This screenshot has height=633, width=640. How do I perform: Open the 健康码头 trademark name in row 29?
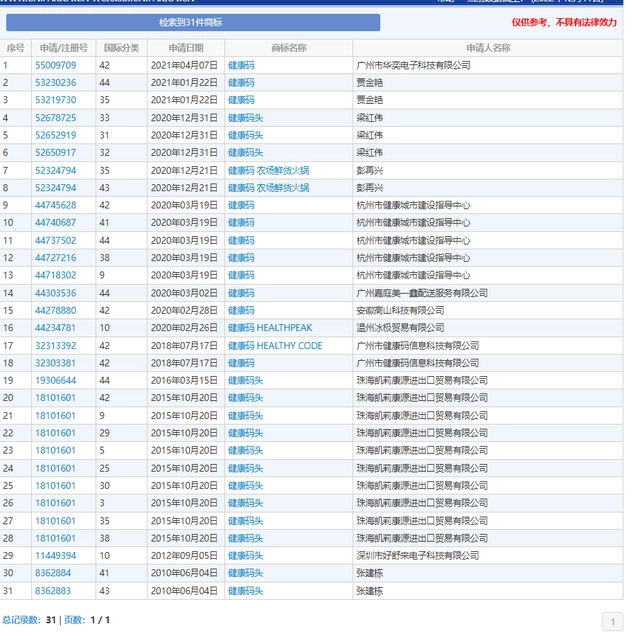[246, 556]
